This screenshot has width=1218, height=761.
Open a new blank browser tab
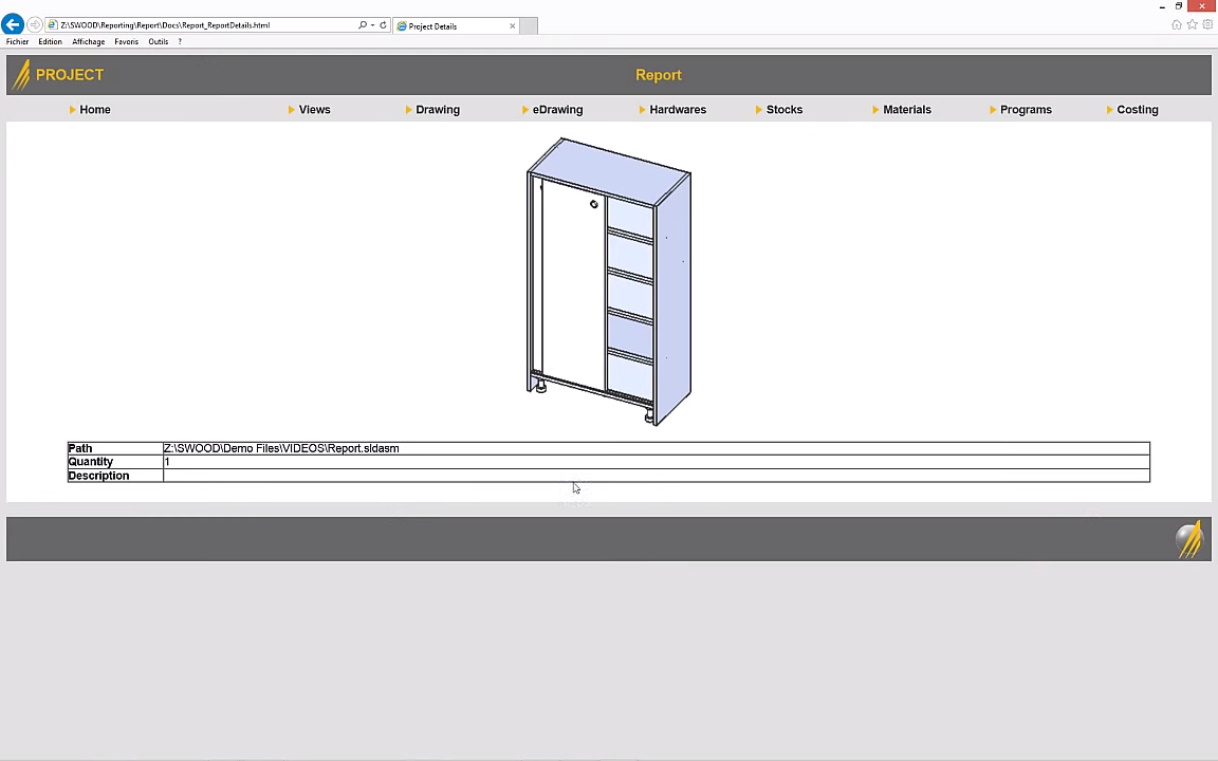click(x=528, y=26)
